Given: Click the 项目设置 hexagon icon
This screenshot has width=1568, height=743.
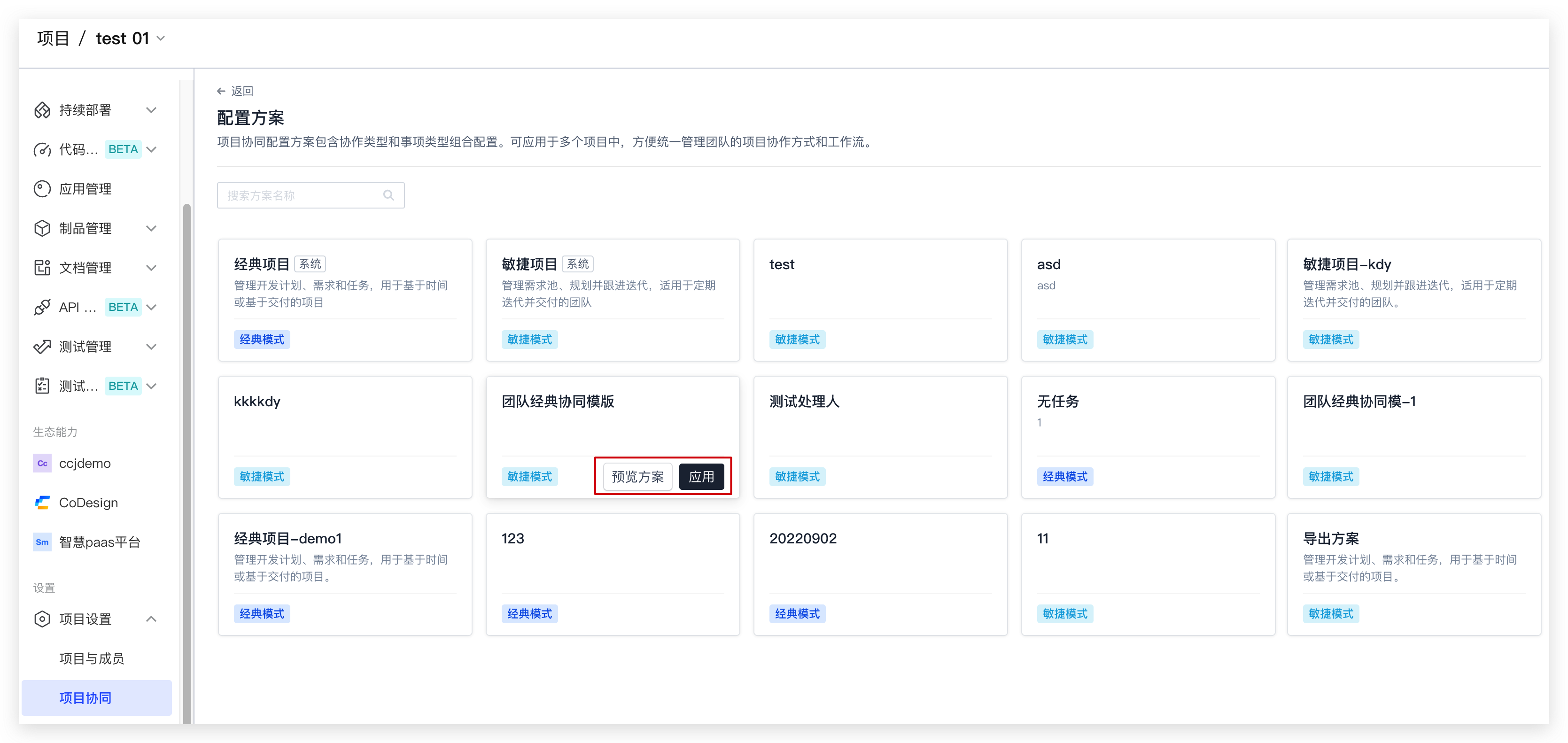Looking at the screenshot, I should coord(42,619).
